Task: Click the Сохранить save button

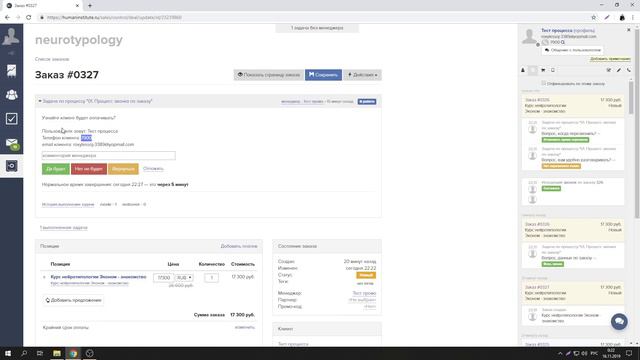Action: pos(323,75)
